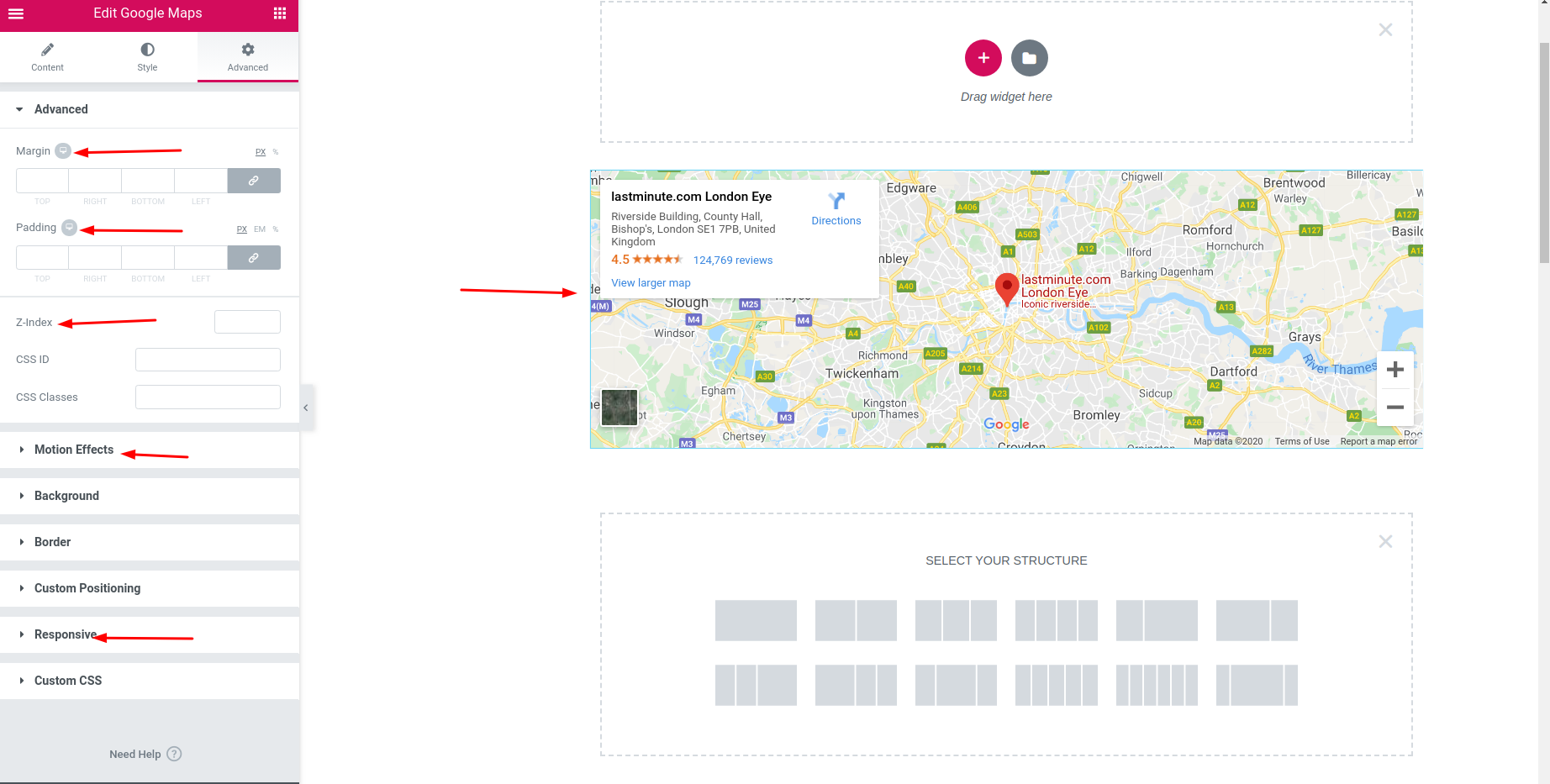Image resolution: width=1550 pixels, height=784 pixels.
Task: Expand the Custom Positioning section
Action: click(x=150, y=588)
